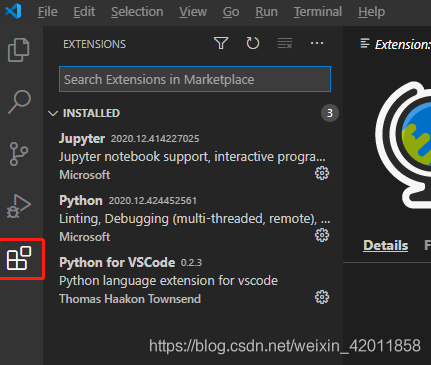Click Python language extension for vscode description
The image size is (431, 365).
[x=168, y=281]
